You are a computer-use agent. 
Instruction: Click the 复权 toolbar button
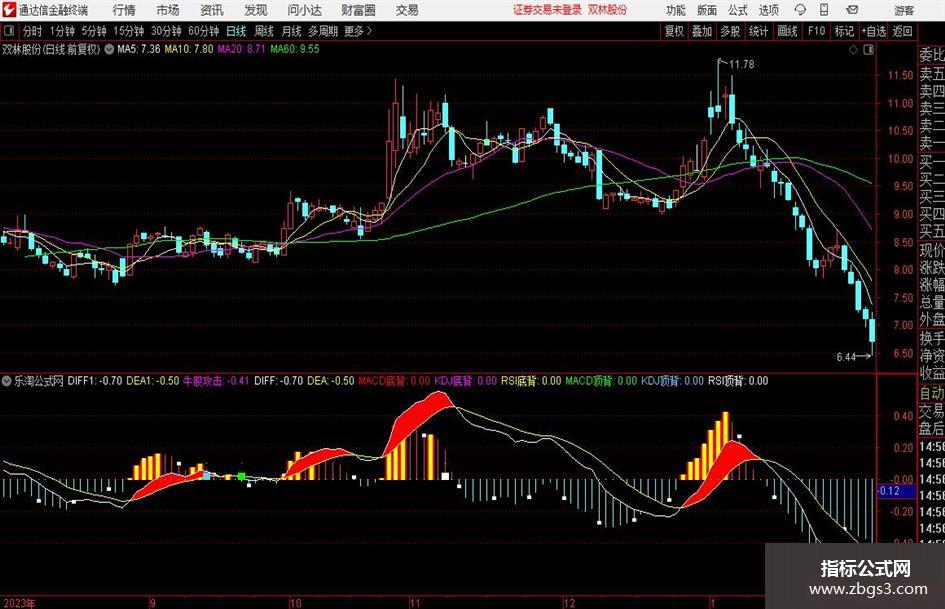(x=674, y=31)
